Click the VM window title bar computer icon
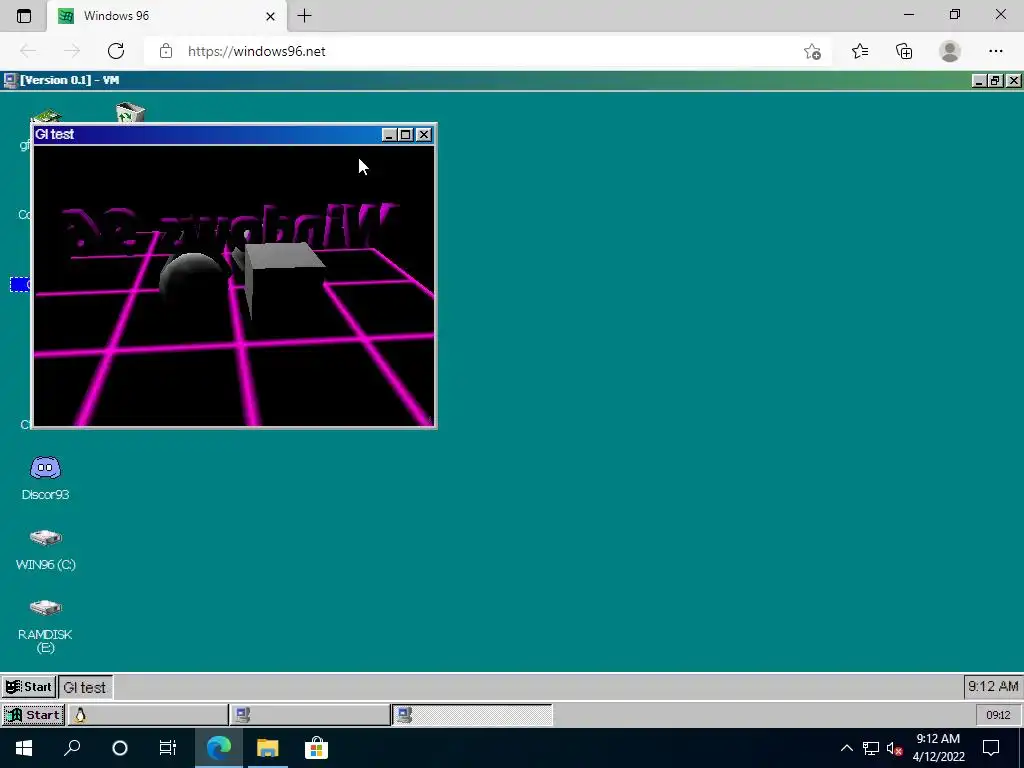1024x768 pixels. pyautogui.click(x=10, y=80)
